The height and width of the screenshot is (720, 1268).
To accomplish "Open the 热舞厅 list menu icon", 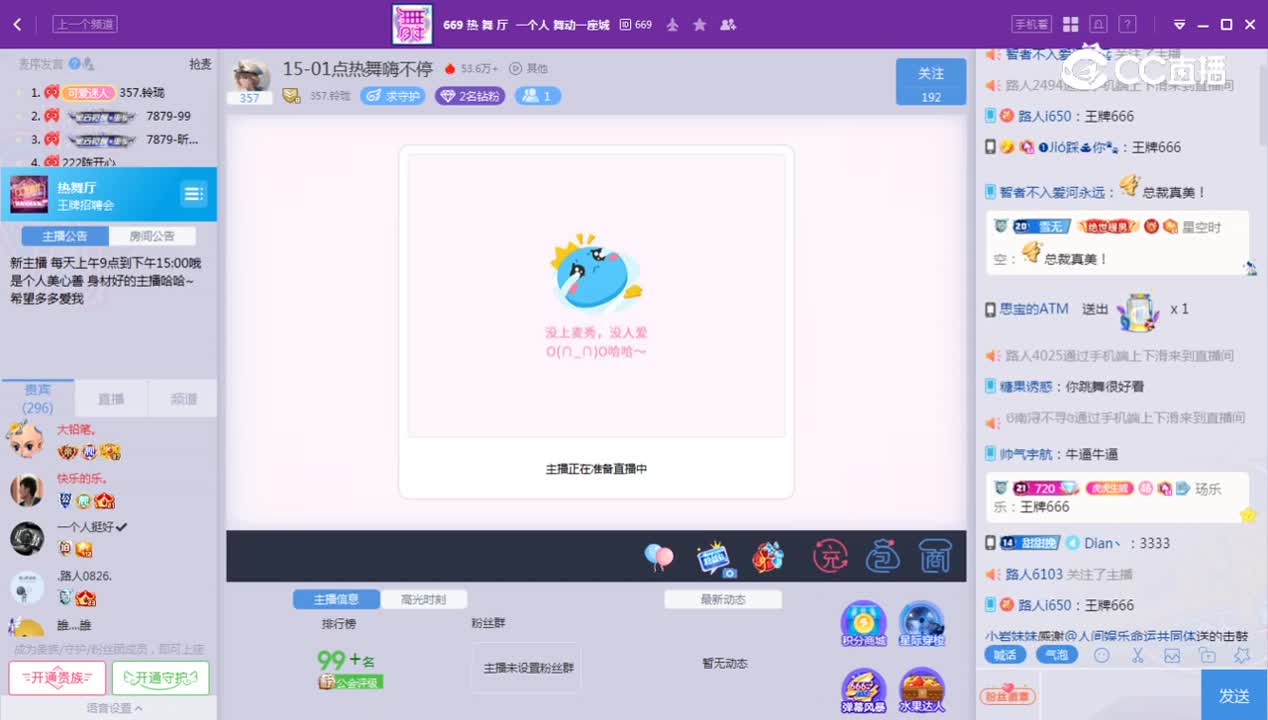I will pos(194,193).
